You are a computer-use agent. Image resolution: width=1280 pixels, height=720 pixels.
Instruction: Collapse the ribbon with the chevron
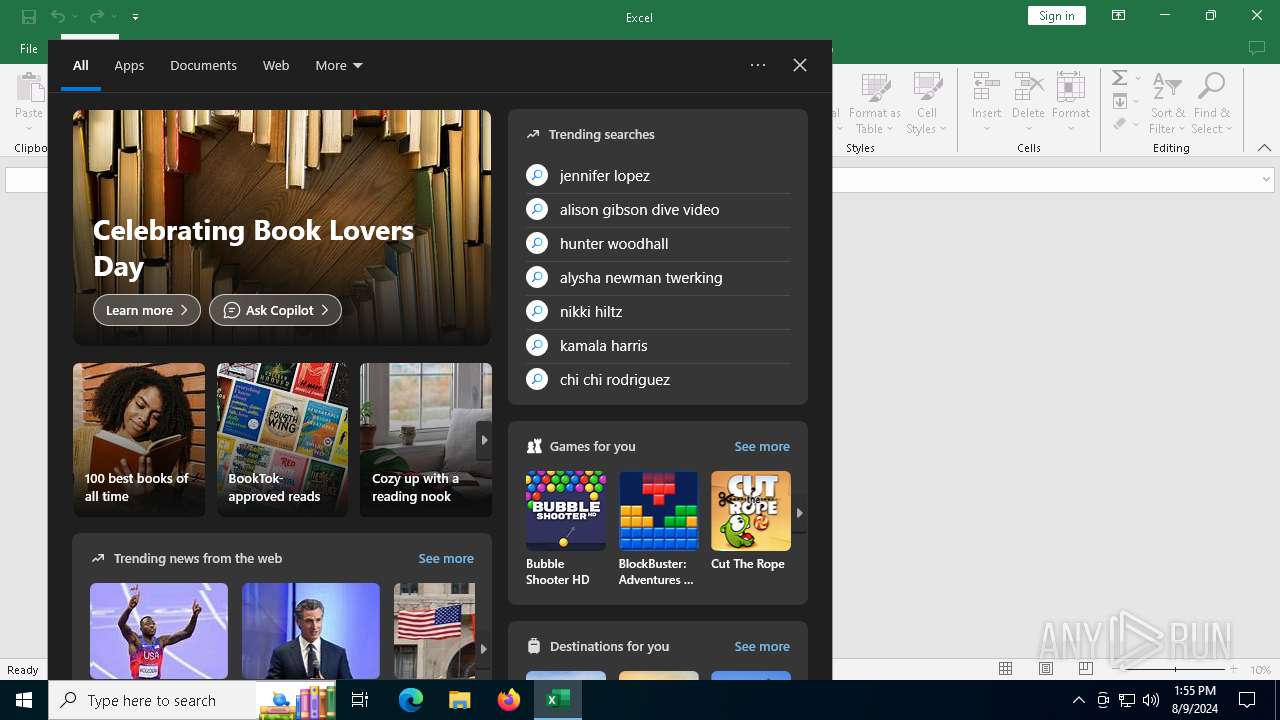coord(1264,148)
